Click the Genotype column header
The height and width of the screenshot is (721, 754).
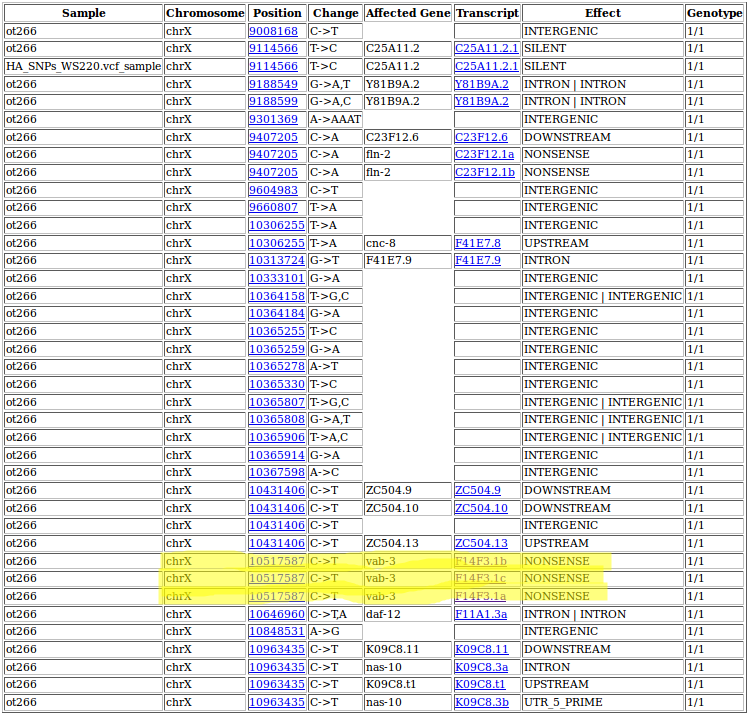point(715,13)
